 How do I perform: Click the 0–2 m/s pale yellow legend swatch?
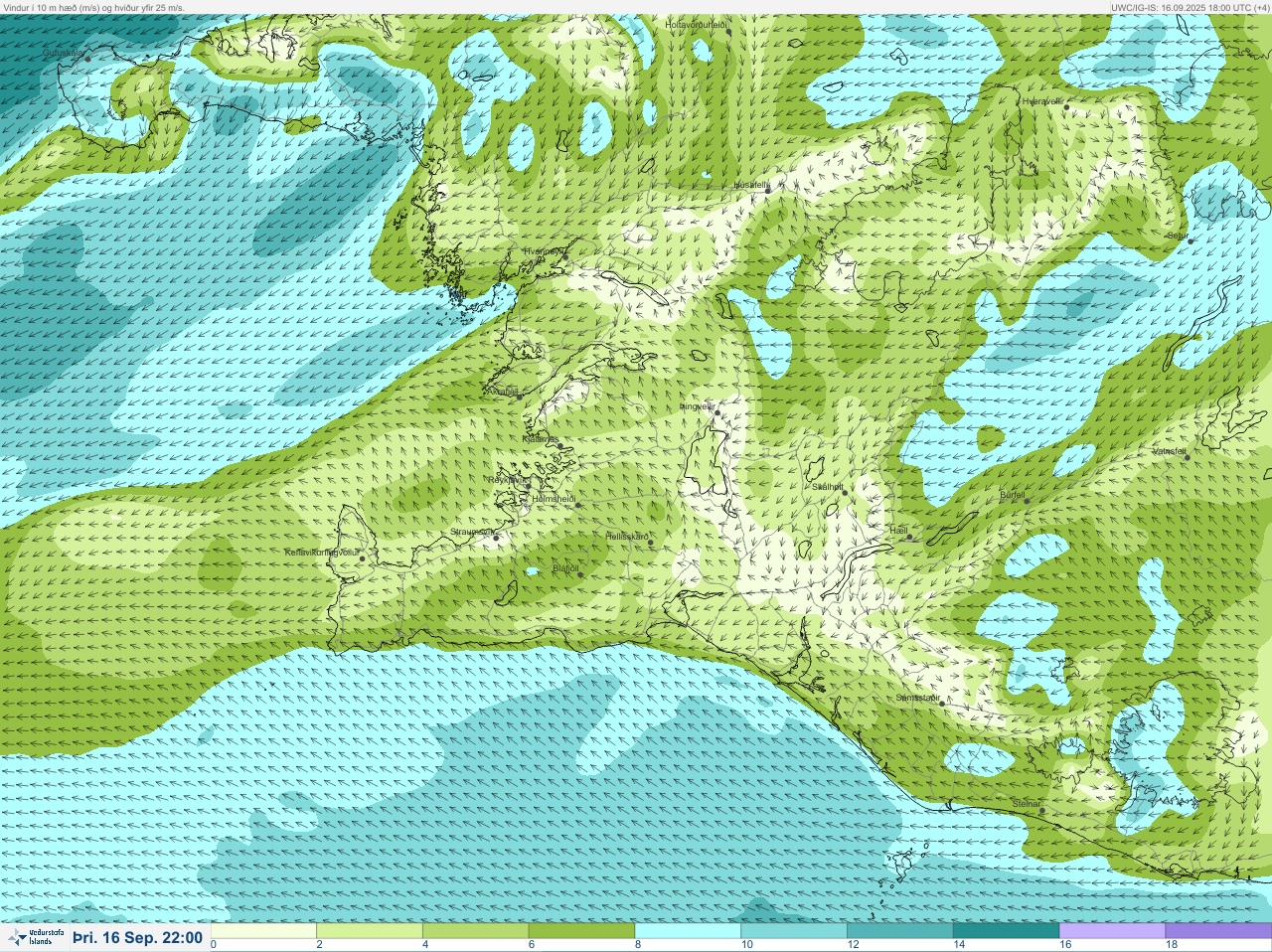[x=263, y=931]
